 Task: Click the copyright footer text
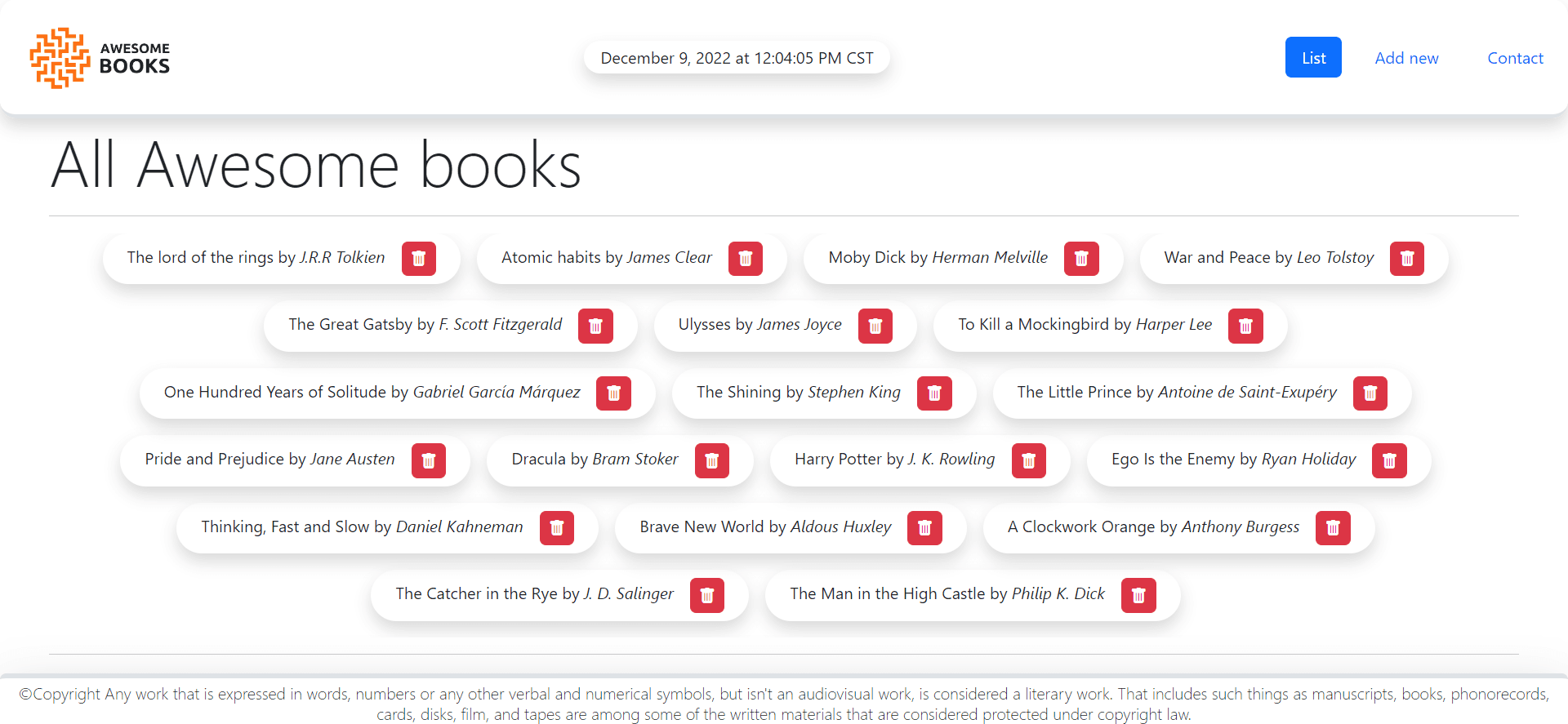pyautogui.click(x=784, y=704)
